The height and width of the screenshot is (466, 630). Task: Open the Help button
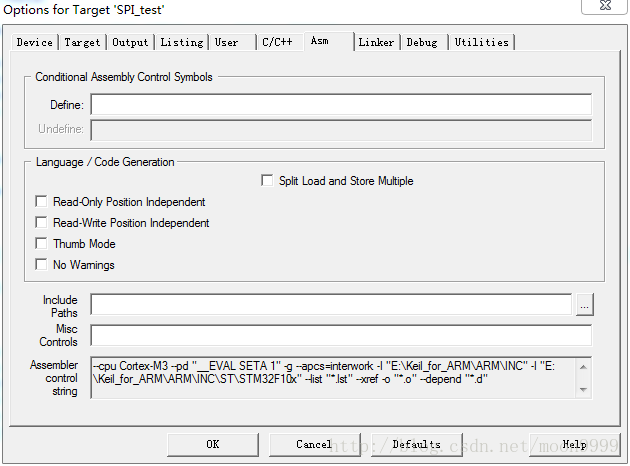pos(575,444)
